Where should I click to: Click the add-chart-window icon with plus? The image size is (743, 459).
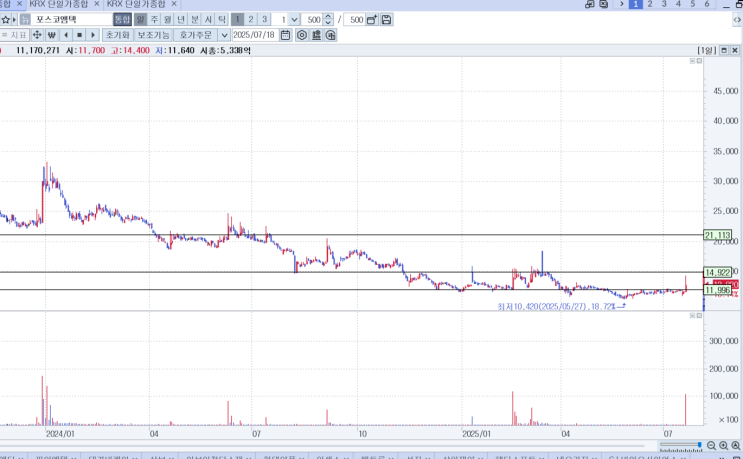pos(372,19)
